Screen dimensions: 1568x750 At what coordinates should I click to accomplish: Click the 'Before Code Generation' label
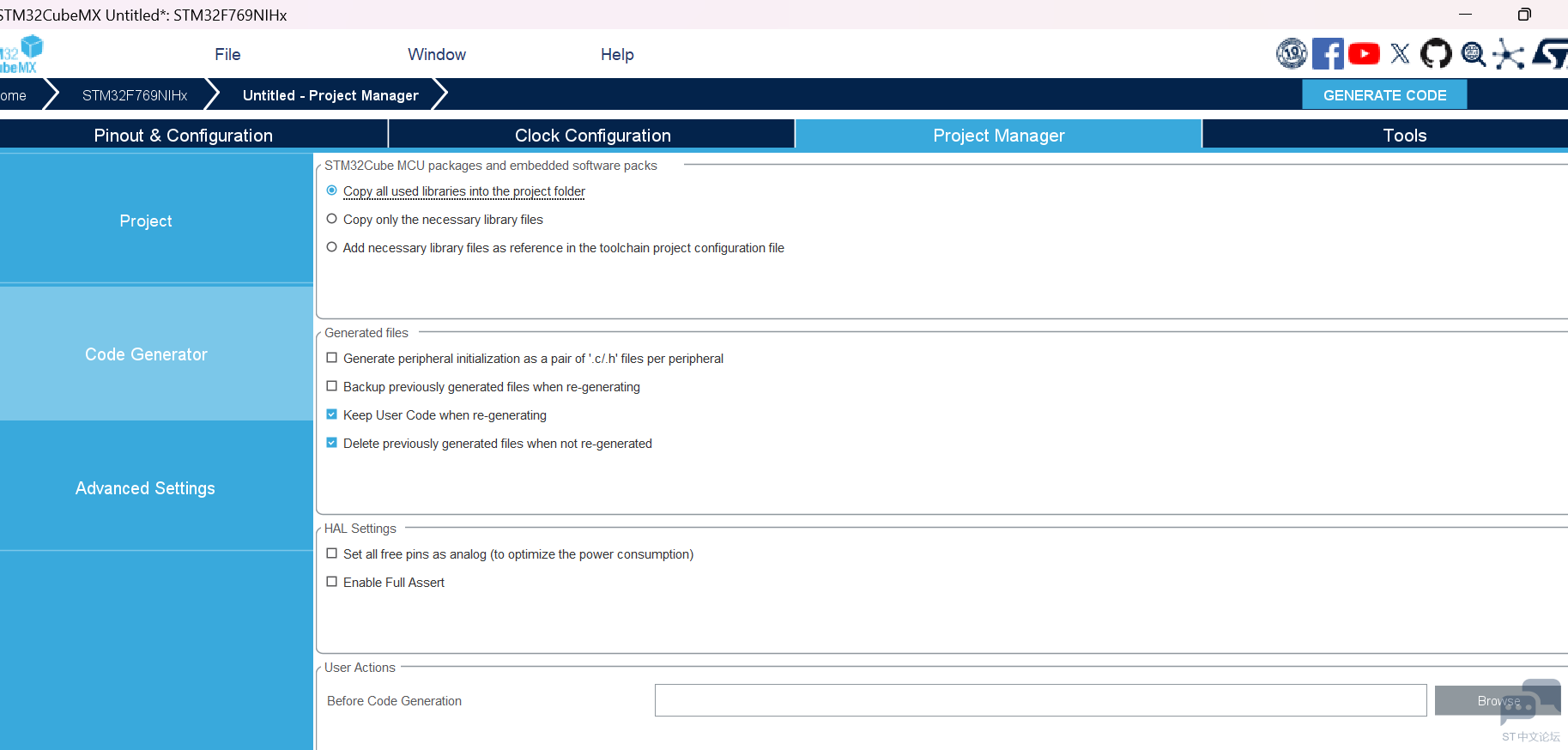pyautogui.click(x=394, y=700)
